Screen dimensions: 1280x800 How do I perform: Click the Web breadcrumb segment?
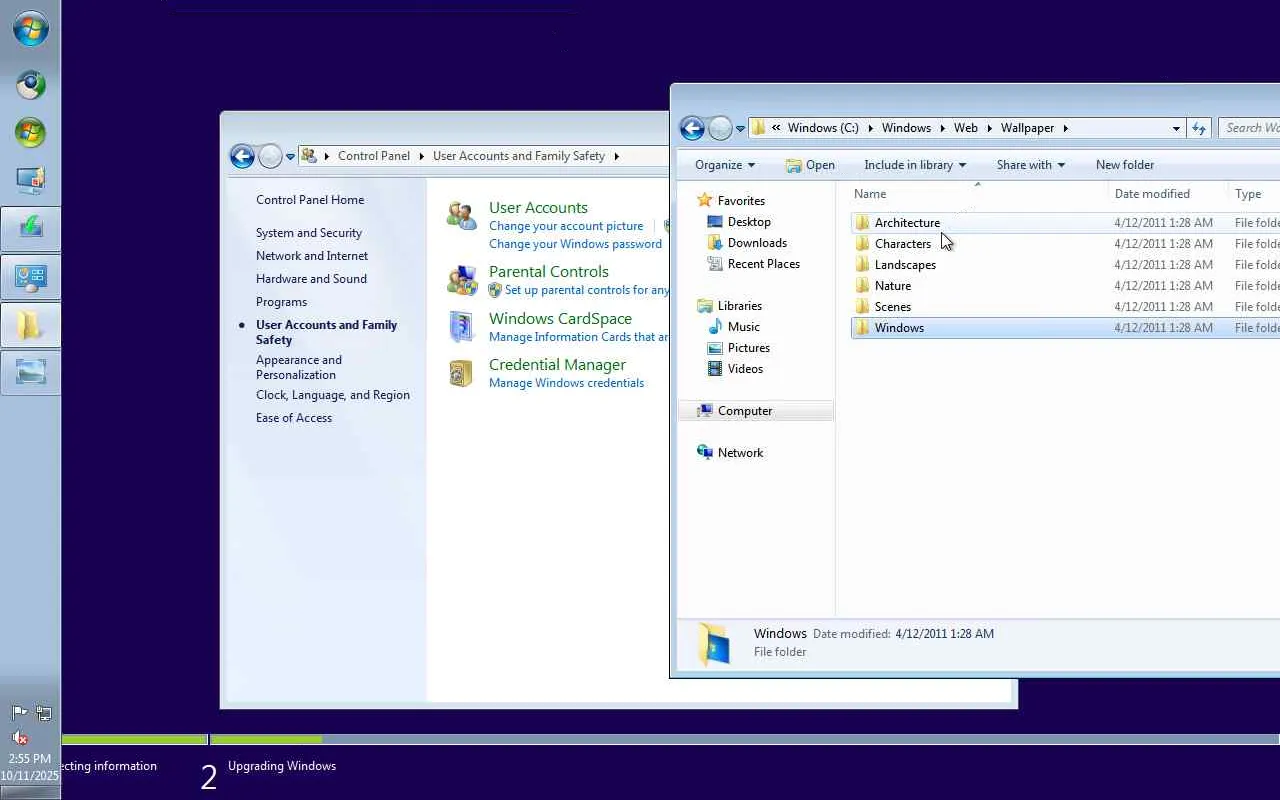pyautogui.click(x=966, y=128)
